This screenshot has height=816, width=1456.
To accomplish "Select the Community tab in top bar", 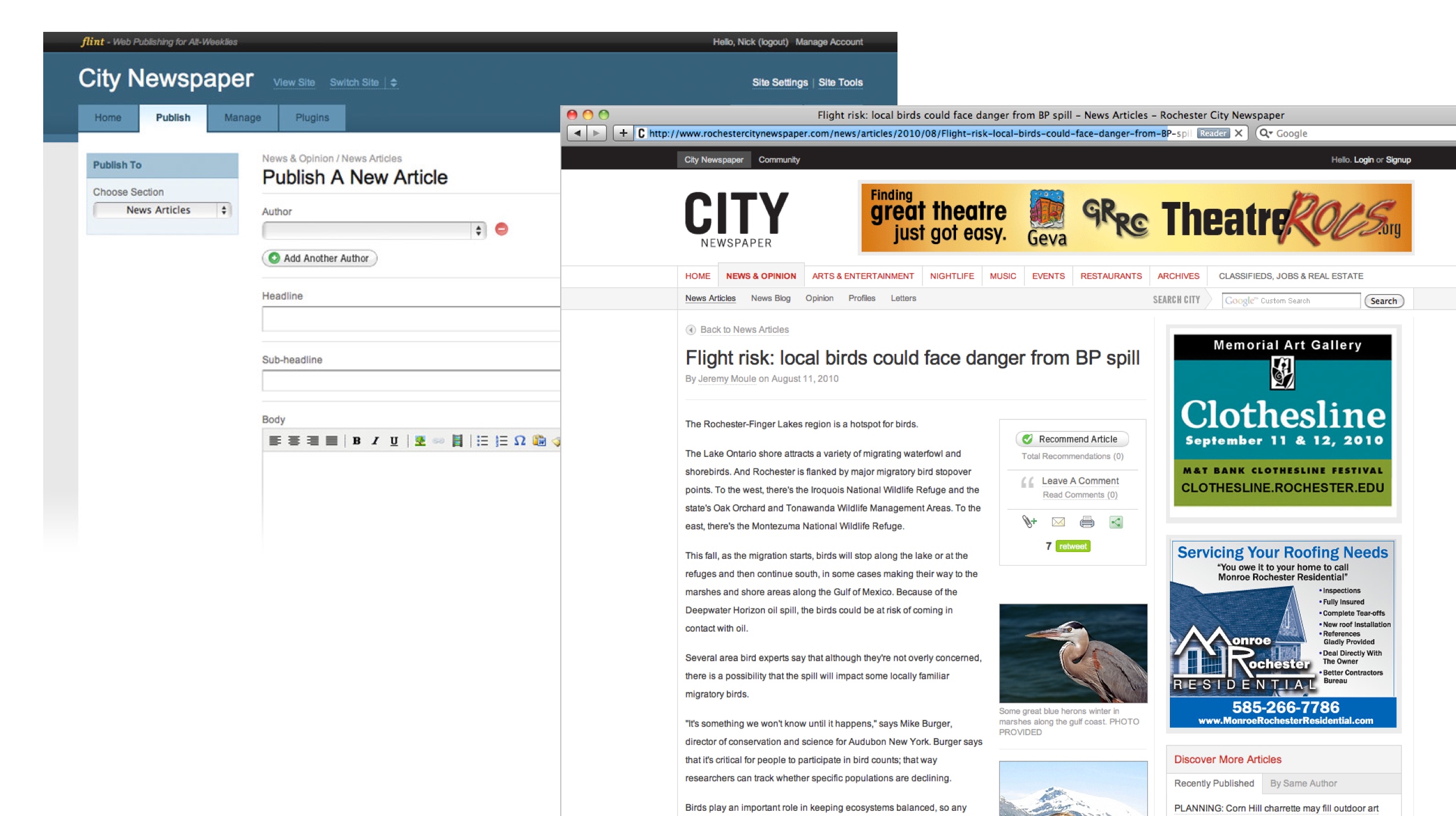I will pos(779,160).
